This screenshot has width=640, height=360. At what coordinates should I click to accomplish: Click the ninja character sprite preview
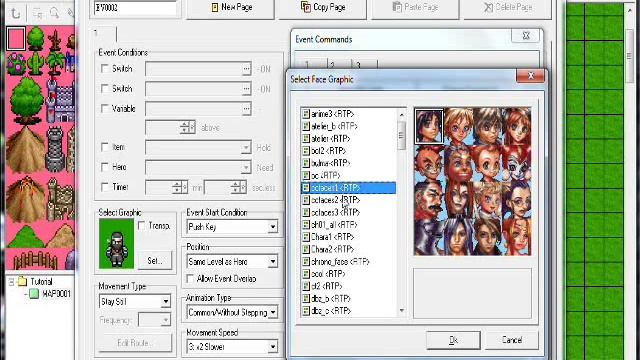click(x=116, y=244)
